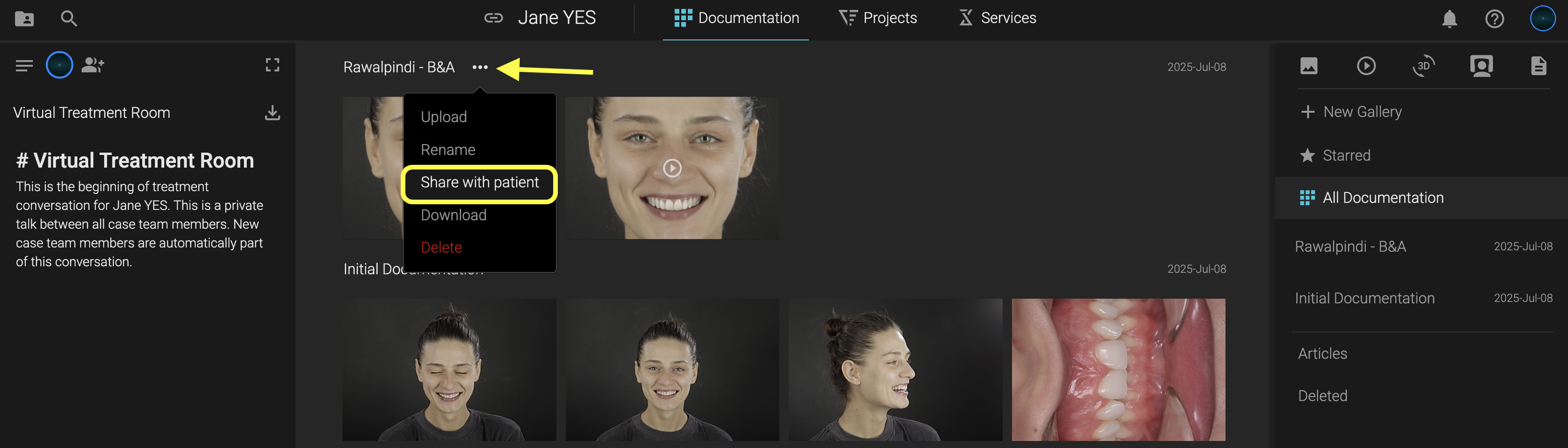Open Deleted section
The width and height of the screenshot is (1568, 448).
[1322, 395]
